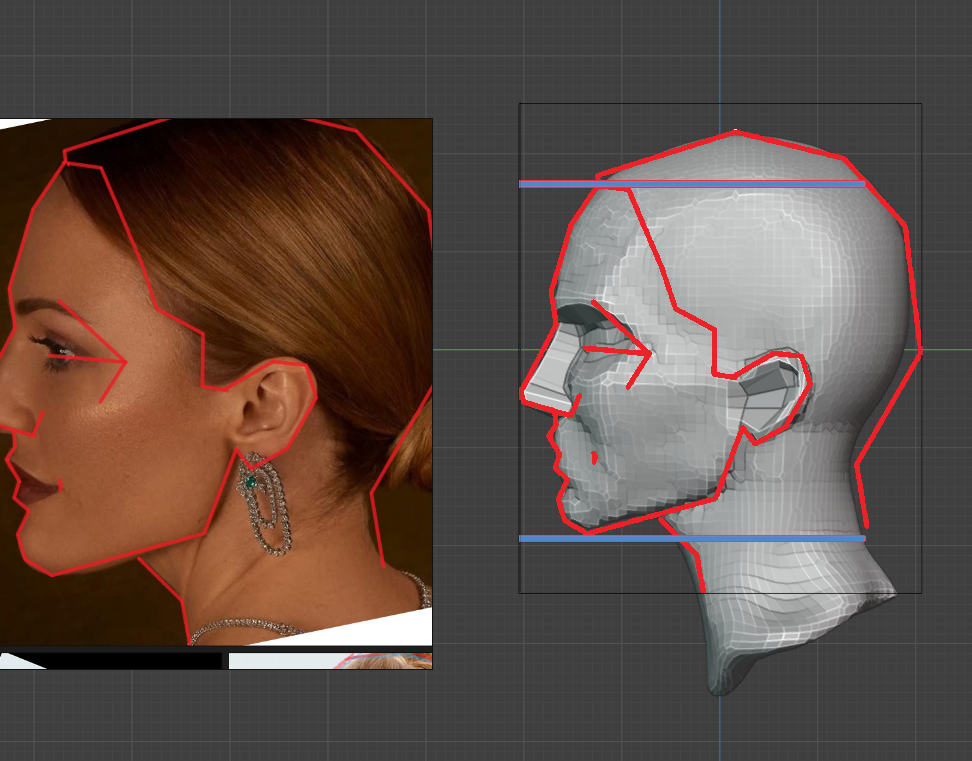Select the upper blue horizontal guide bar

(692, 184)
